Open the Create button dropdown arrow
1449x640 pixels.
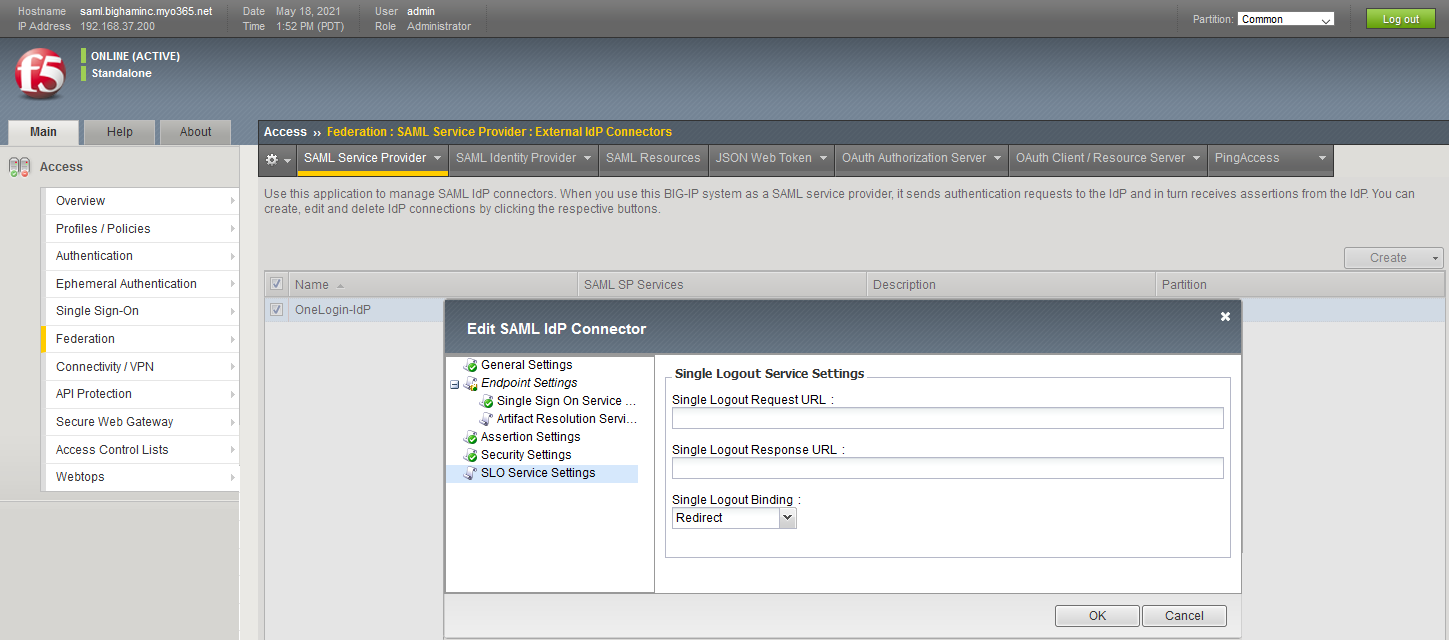pos(1437,258)
